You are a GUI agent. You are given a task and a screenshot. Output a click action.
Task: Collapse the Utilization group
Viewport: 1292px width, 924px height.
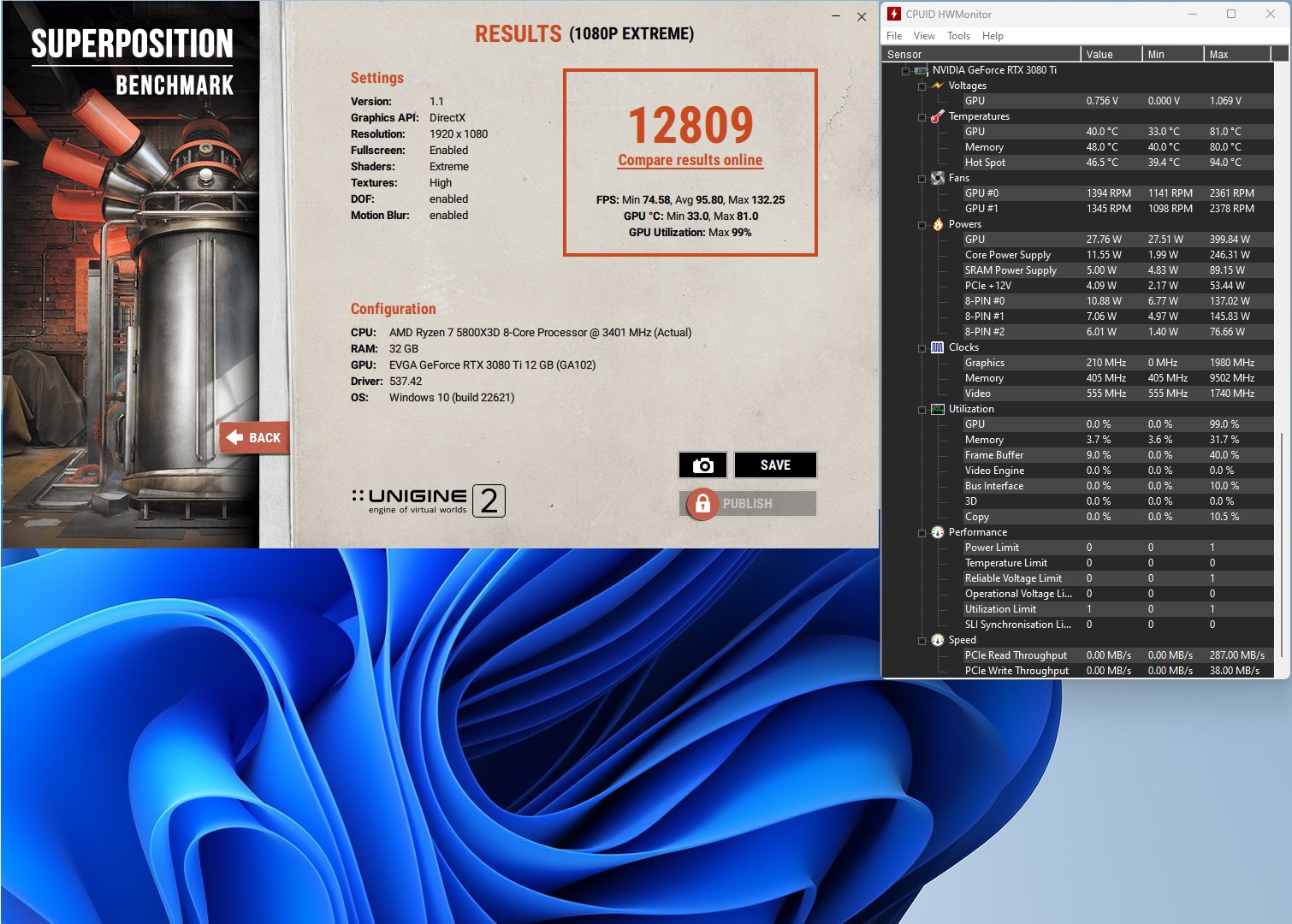pos(922,410)
